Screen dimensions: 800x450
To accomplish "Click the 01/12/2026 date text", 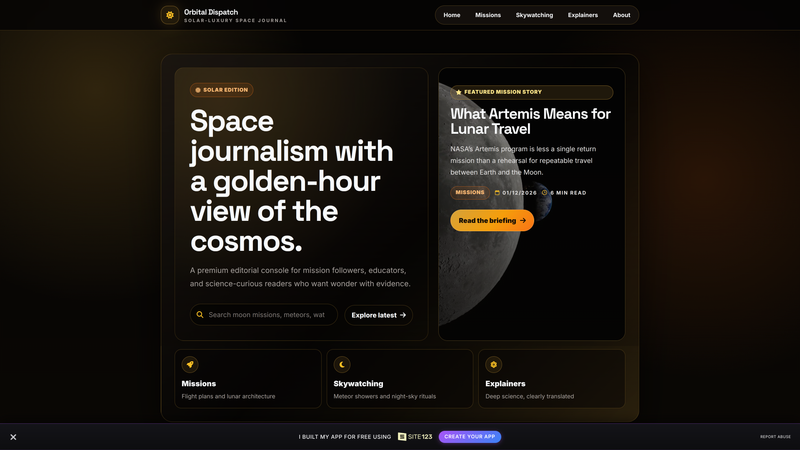I will [x=519, y=193].
